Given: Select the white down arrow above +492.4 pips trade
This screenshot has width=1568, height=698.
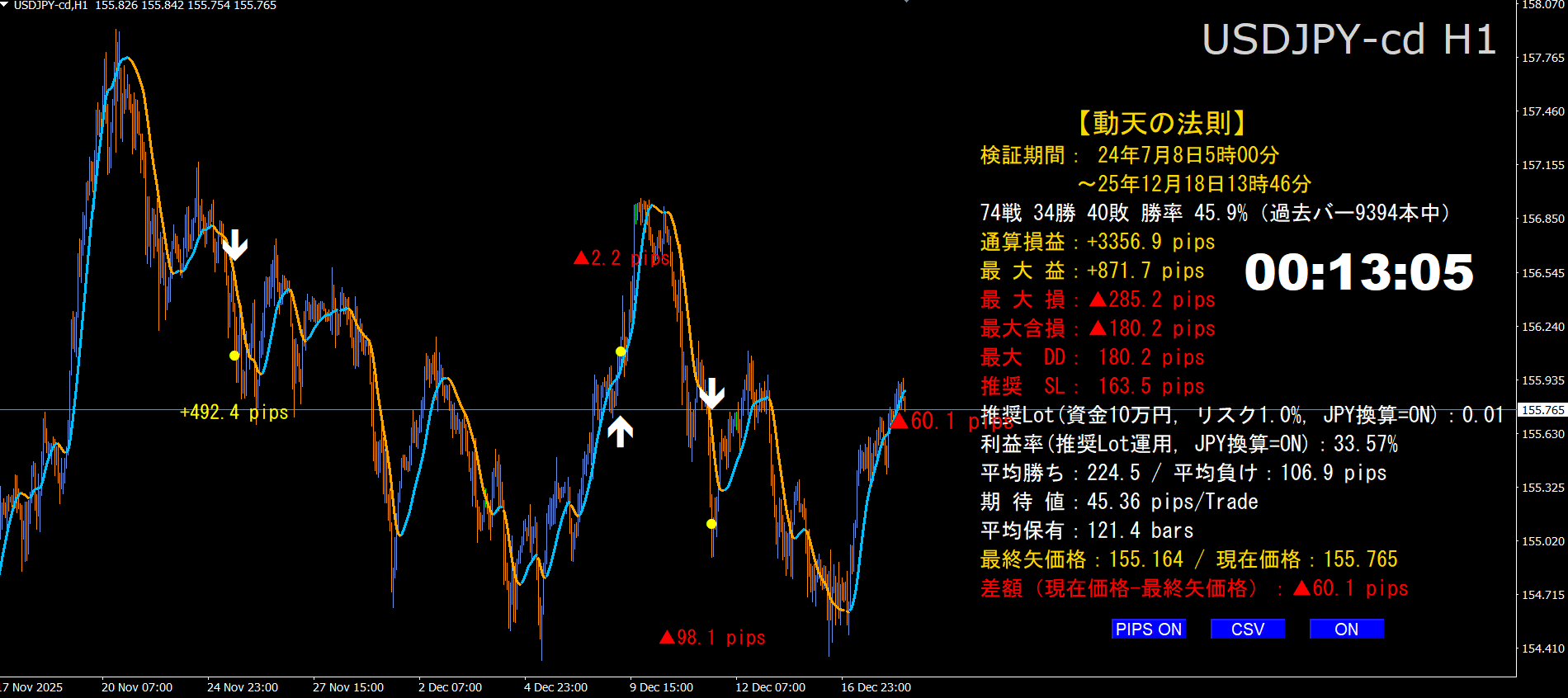Looking at the screenshot, I should pyautogui.click(x=235, y=245).
